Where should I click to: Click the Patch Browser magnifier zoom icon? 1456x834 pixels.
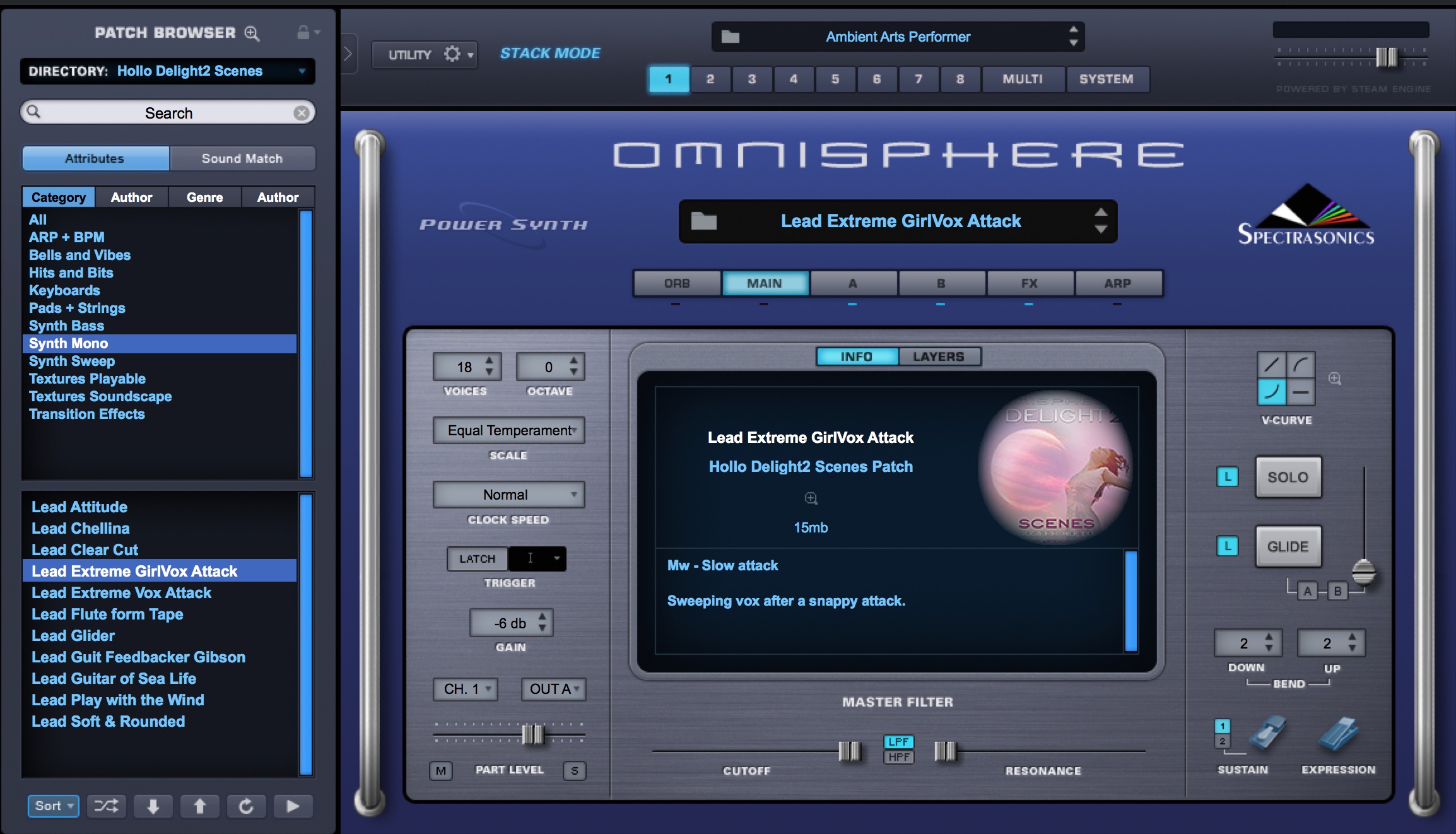click(252, 33)
